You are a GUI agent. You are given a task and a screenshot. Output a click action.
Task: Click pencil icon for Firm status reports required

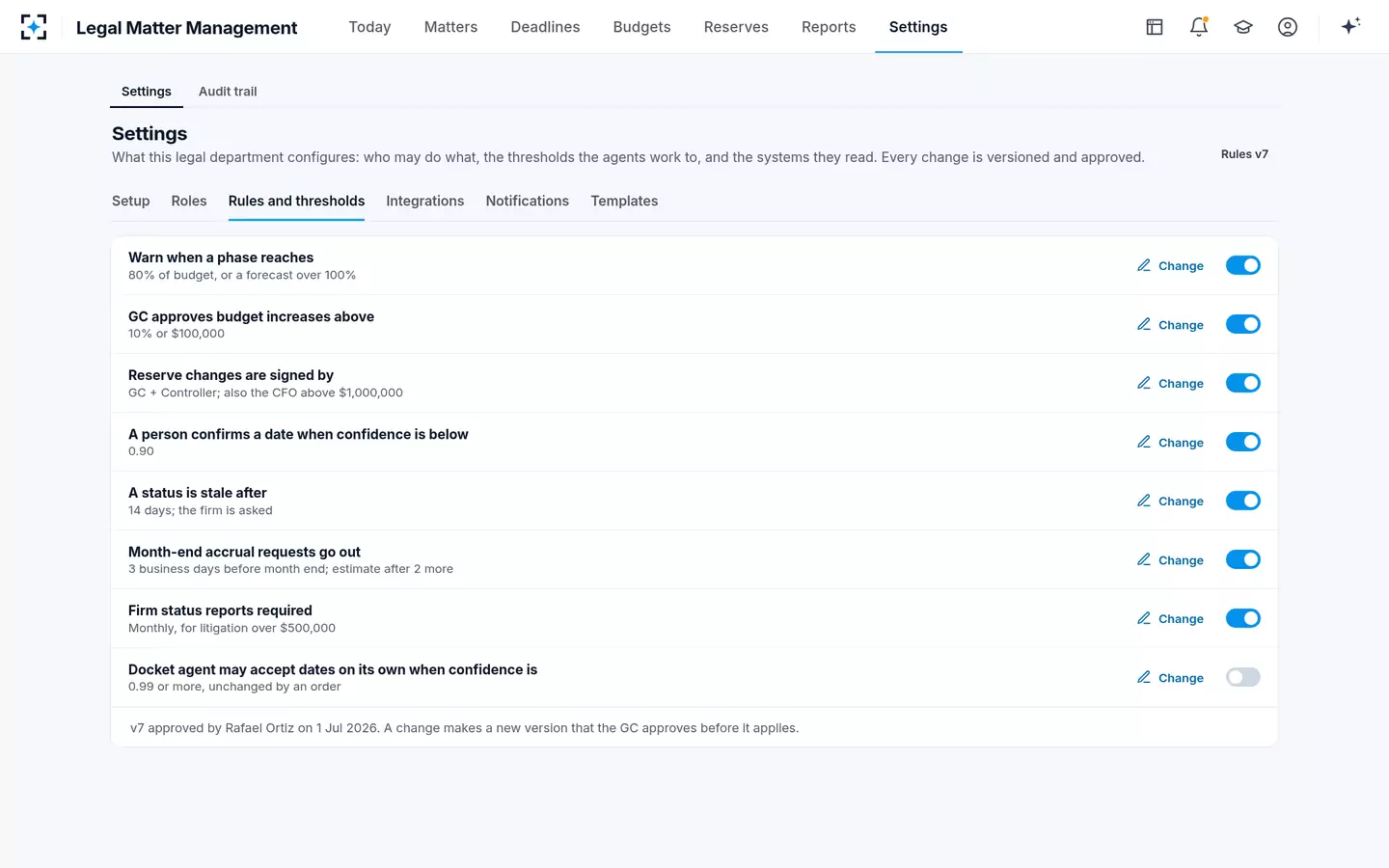click(1144, 618)
